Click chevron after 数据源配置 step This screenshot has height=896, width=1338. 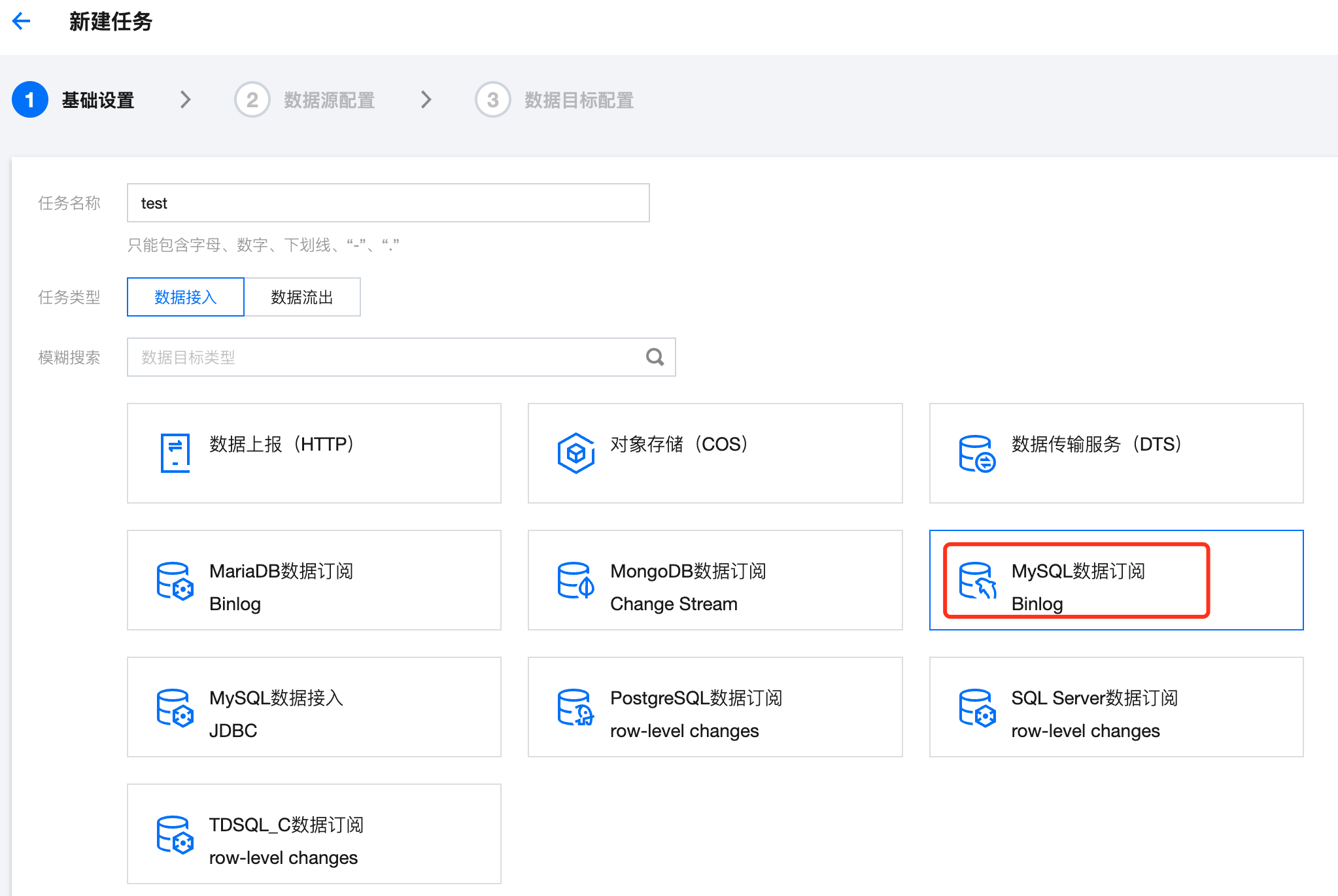[426, 99]
